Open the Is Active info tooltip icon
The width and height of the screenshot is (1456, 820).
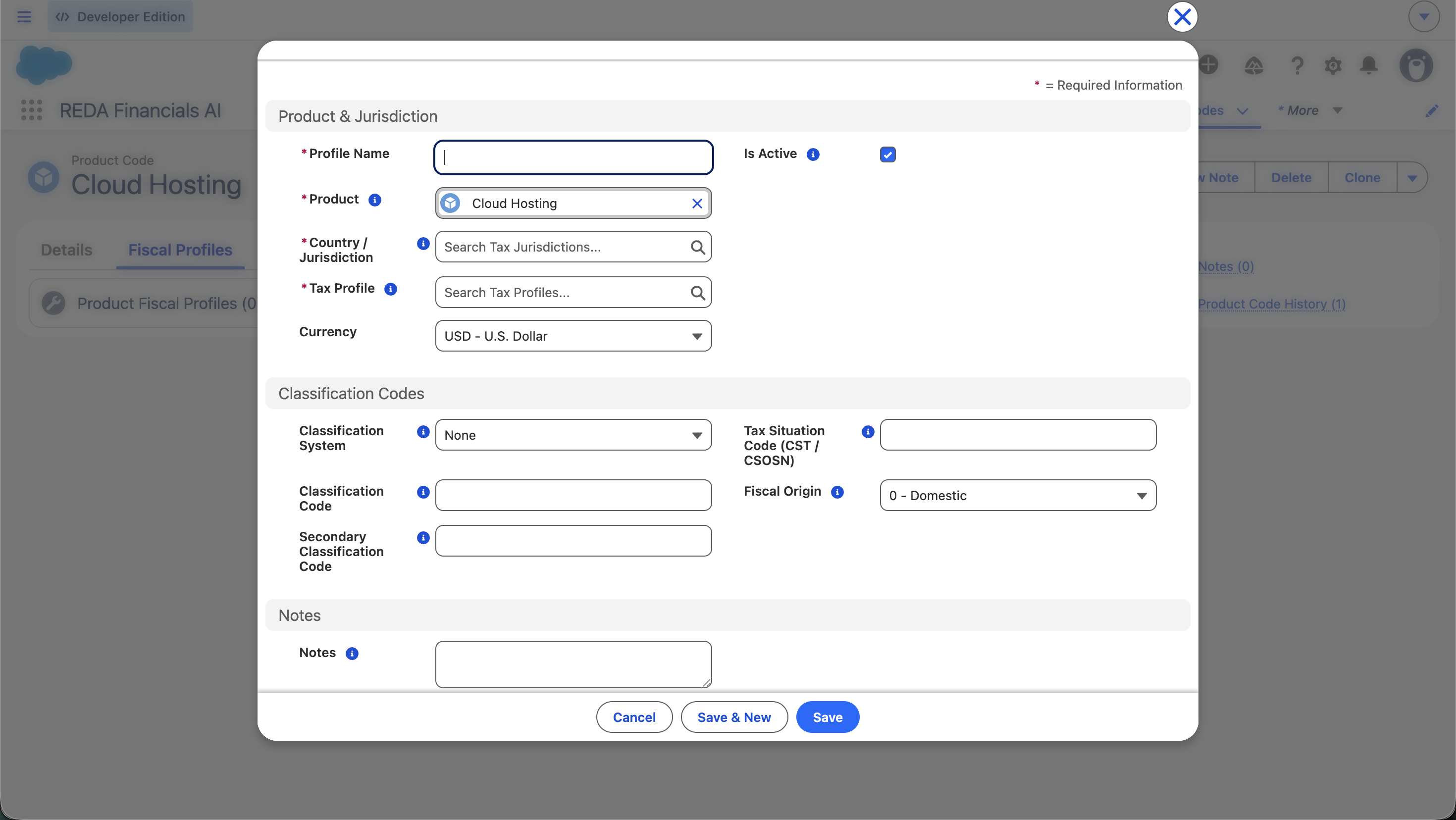point(813,154)
